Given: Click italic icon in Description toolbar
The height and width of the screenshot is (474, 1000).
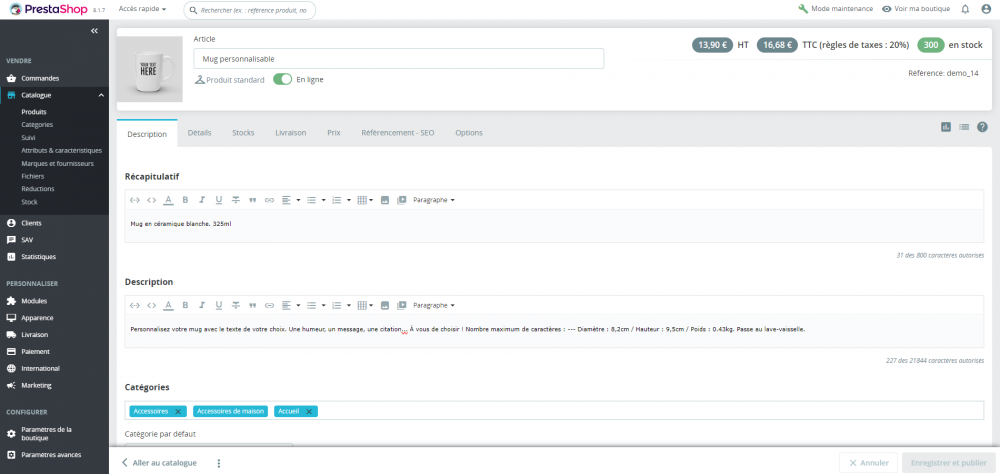Looking at the screenshot, I should [202, 305].
